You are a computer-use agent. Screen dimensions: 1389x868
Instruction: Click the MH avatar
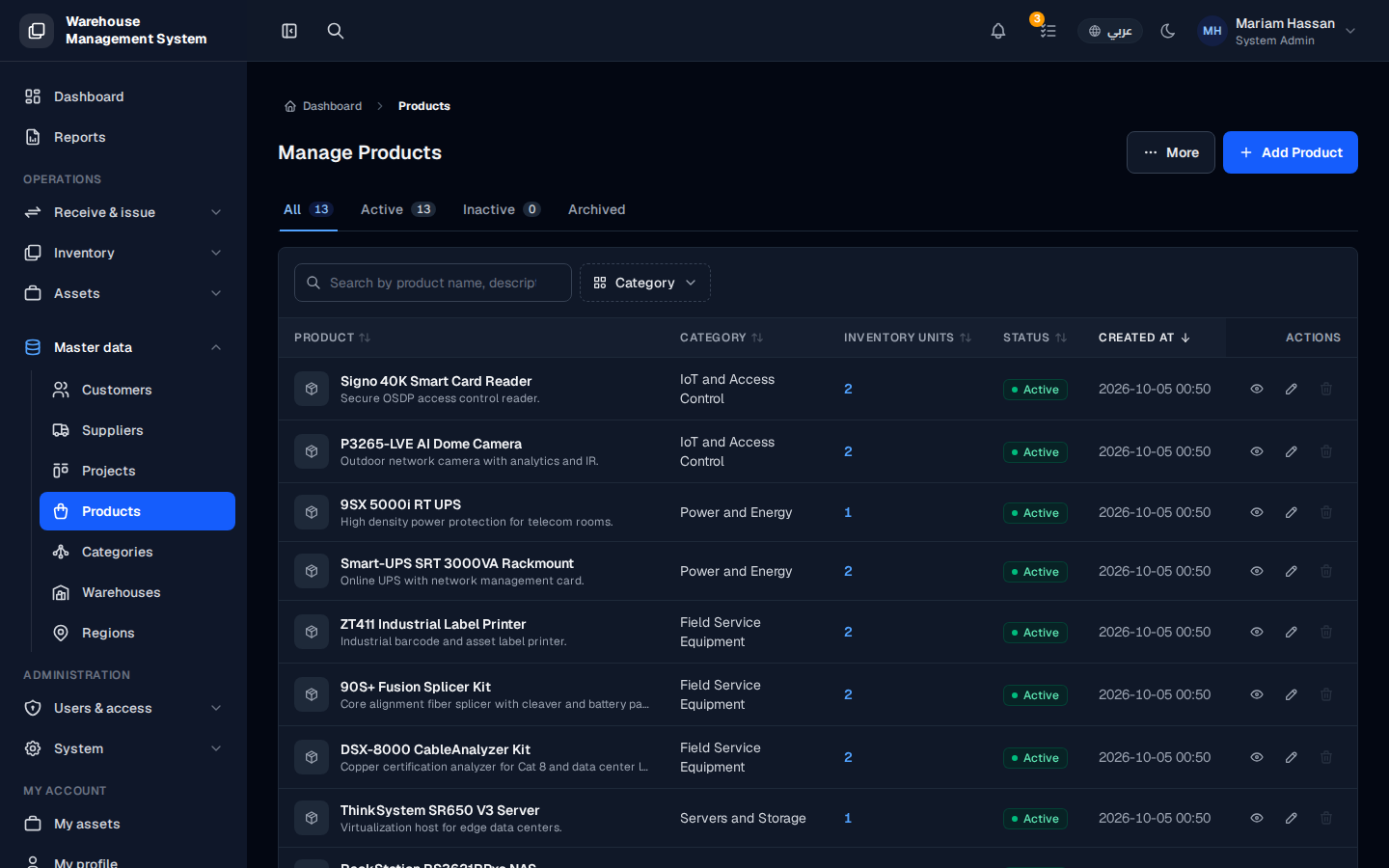[x=1212, y=31]
